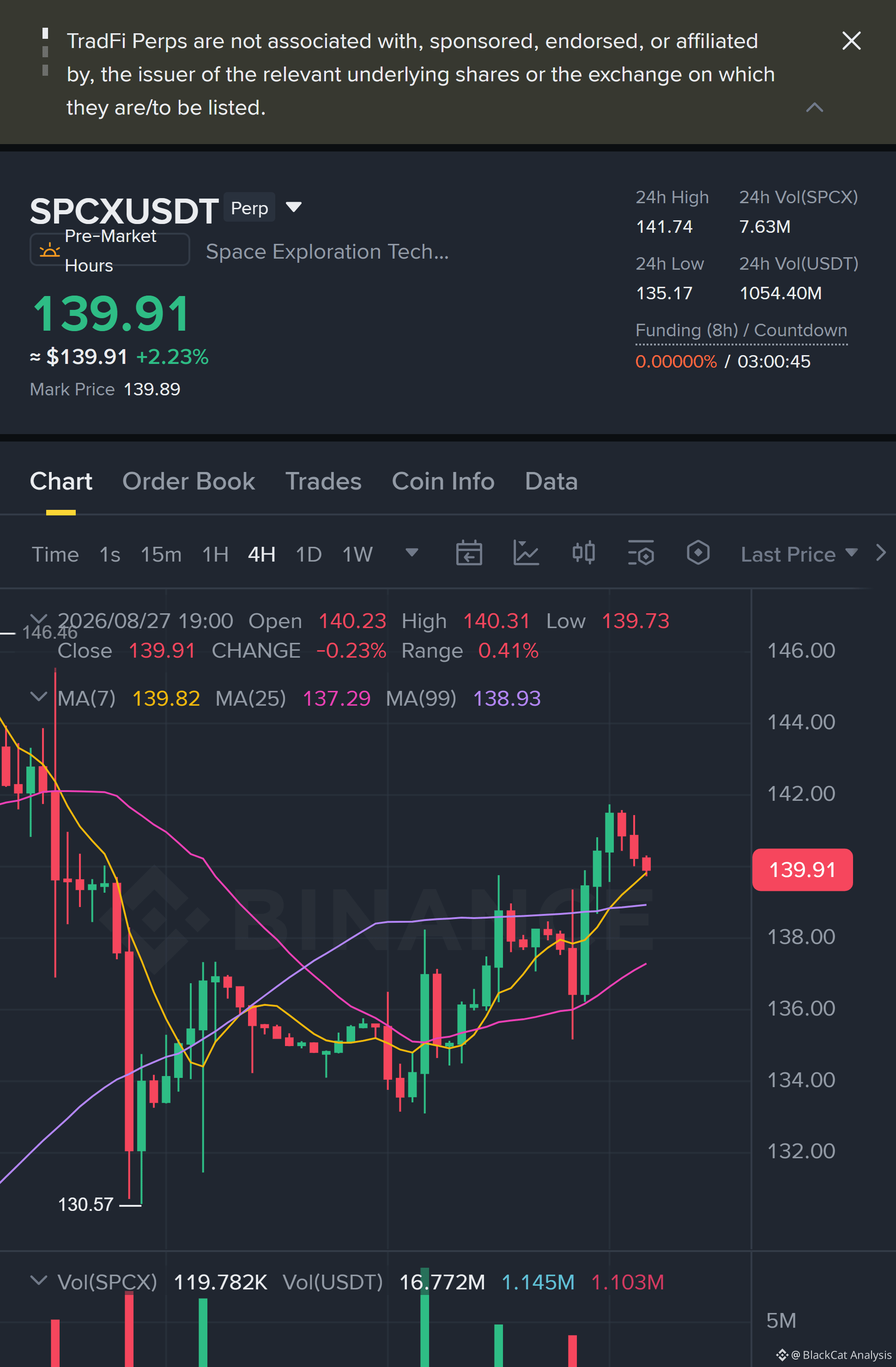Viewport: 896px width, 1367px height.
Task: Select the 4H chart interval
Action: click(x=261, y=554)
